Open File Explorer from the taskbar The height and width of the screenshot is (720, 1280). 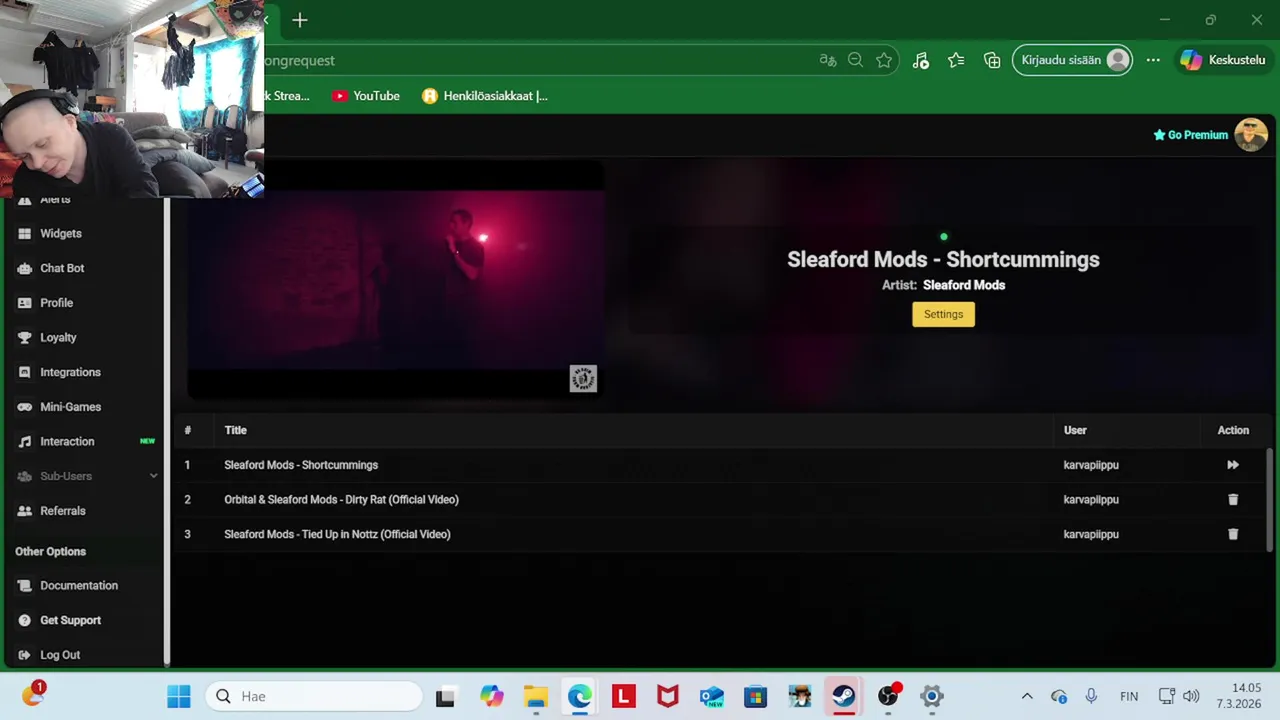[535, 696]
